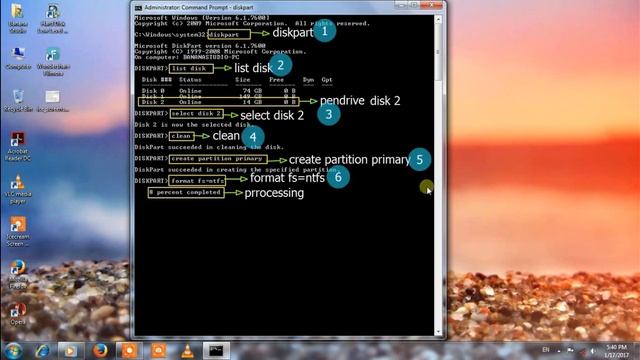Click the 'Disk 0 Online 74 GB' row
Viewport: 640px width, 360px height.
pos(218,91)
